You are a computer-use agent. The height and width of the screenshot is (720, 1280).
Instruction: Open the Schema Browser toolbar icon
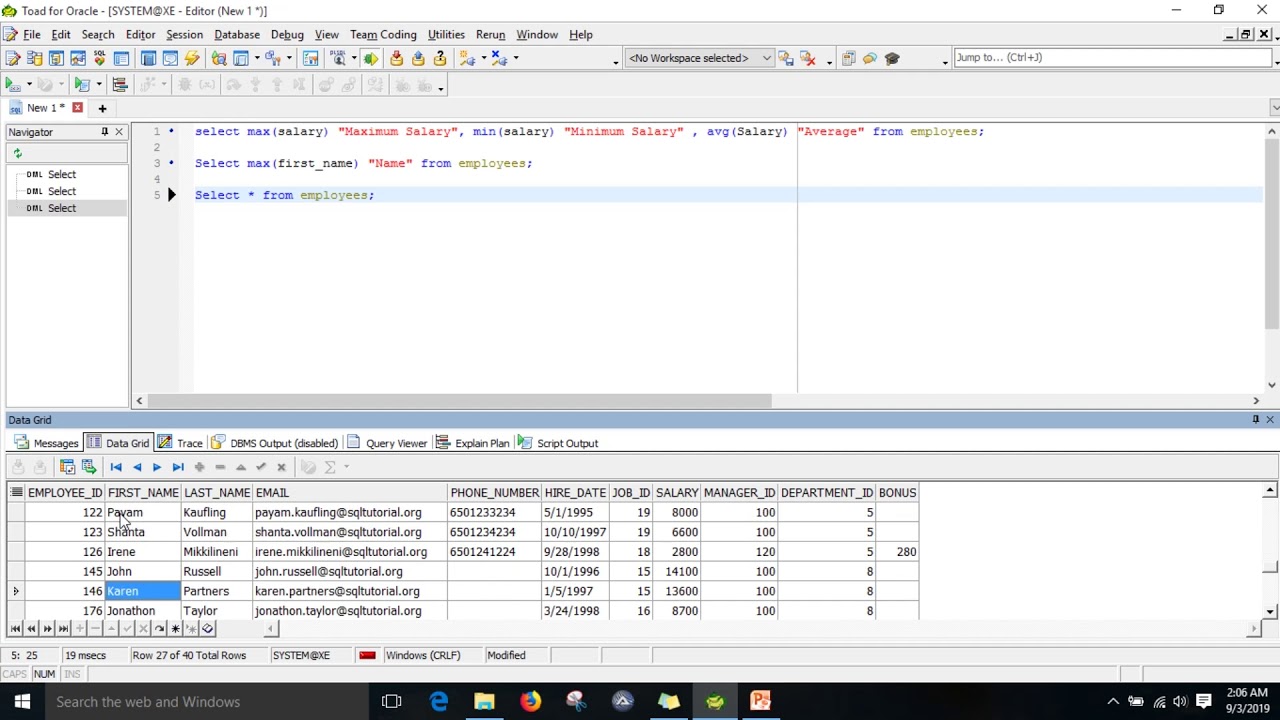34,58
